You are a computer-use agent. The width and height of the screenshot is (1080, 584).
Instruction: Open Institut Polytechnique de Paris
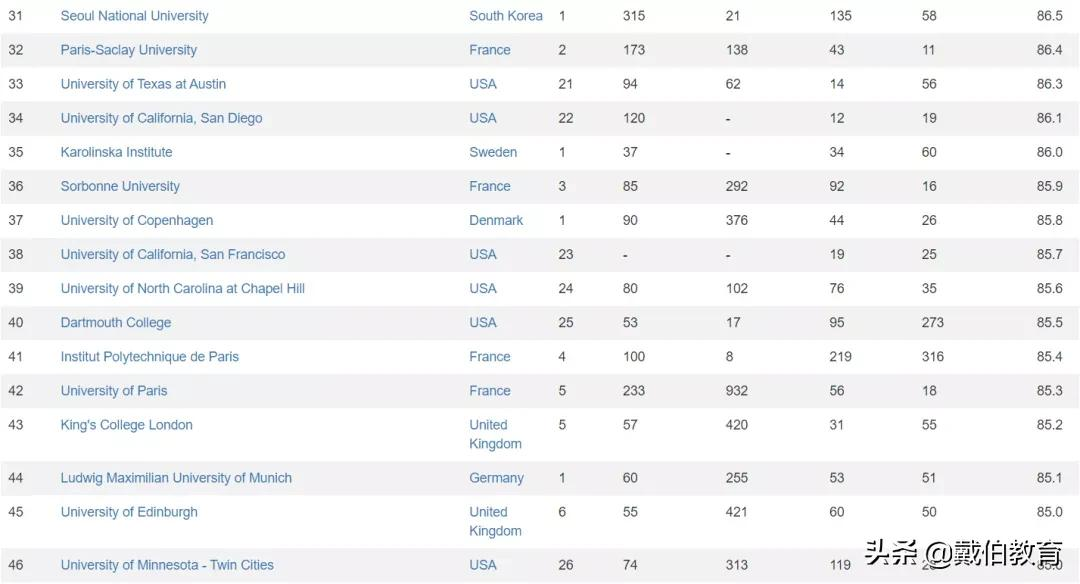[x=149, y=356]
